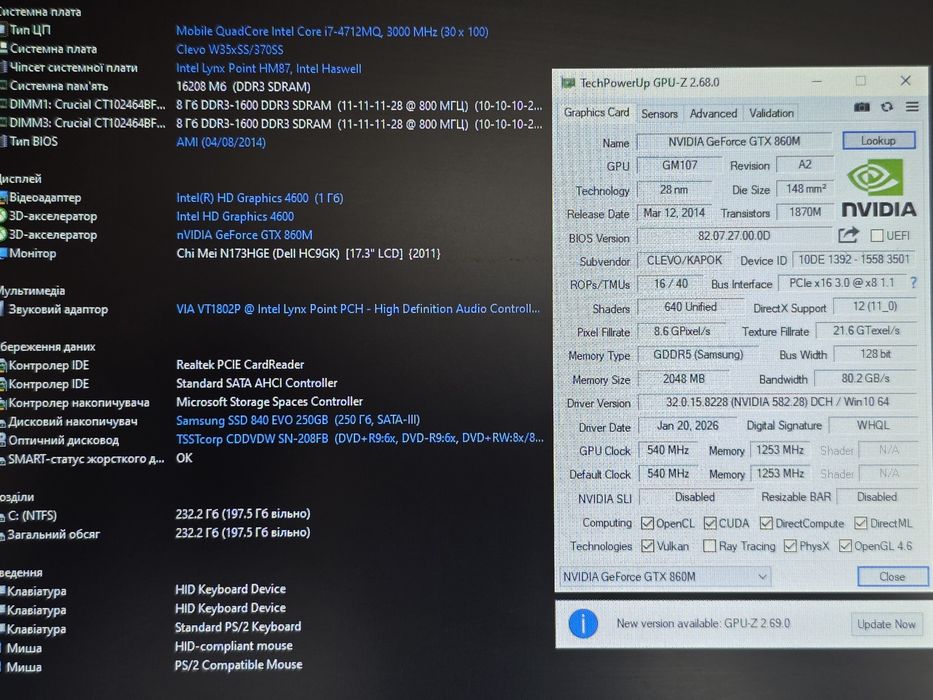Open the GPU-Z hamburger menu

click(912, 107)
